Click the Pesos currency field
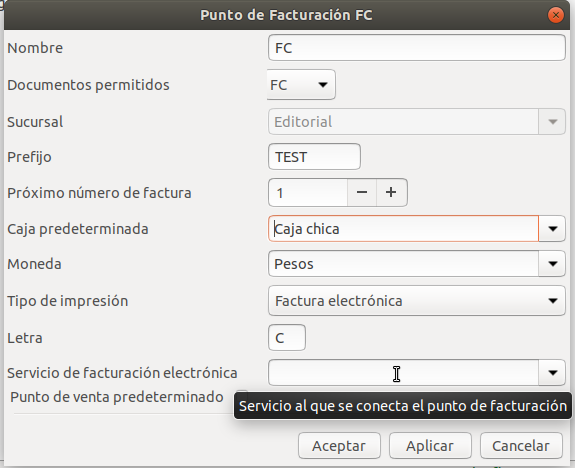The image size is (575, 468). tap(403, 264)
